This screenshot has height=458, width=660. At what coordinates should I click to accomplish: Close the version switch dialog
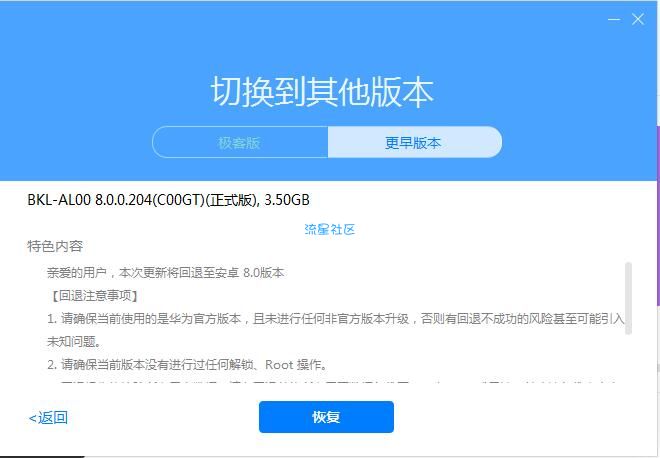click(x=638, y=19)
